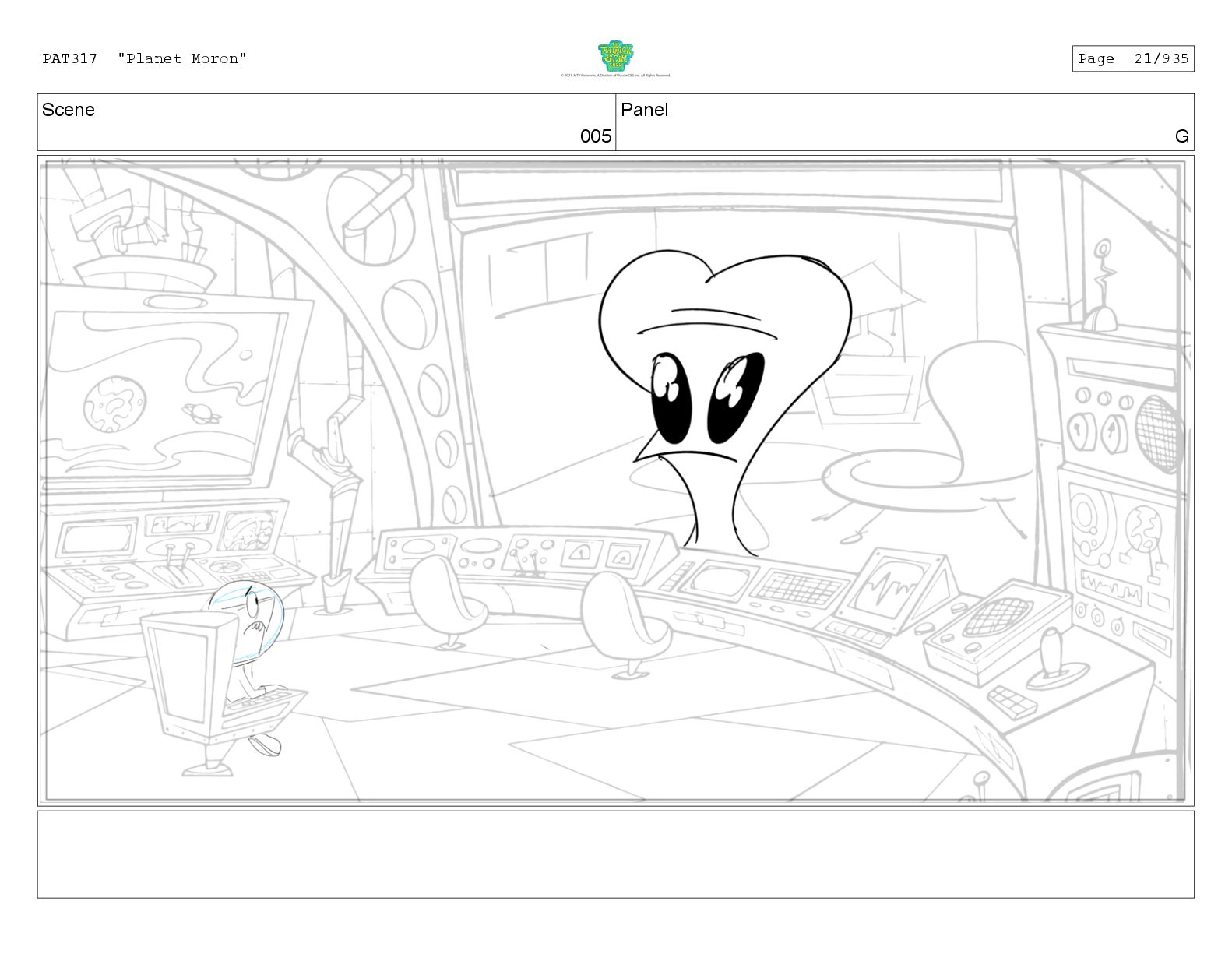The width and height of the screenshot is (1232, 954).
Task: Click the empty dialogue notes box
Action: coord(615,854)
